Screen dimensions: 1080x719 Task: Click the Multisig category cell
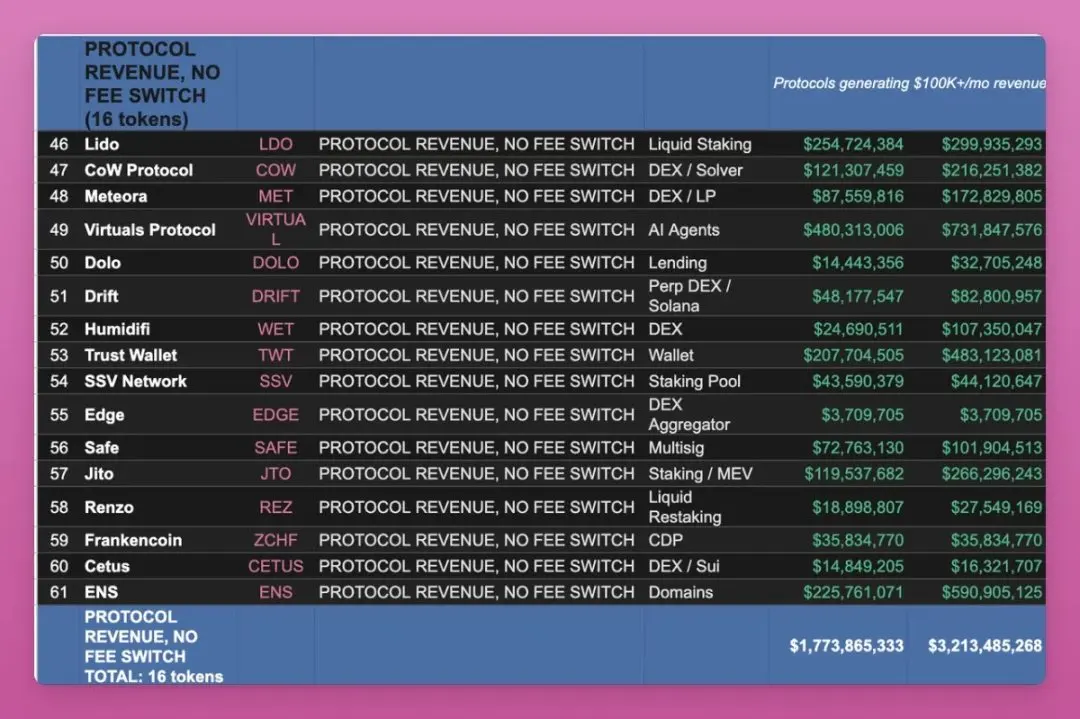pos(680,447)
